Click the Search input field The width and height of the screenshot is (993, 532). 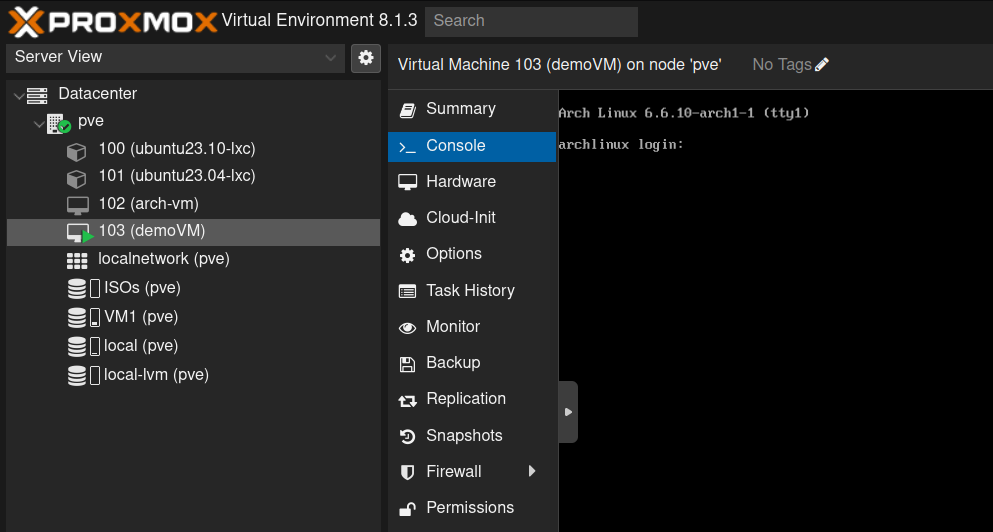530,21
